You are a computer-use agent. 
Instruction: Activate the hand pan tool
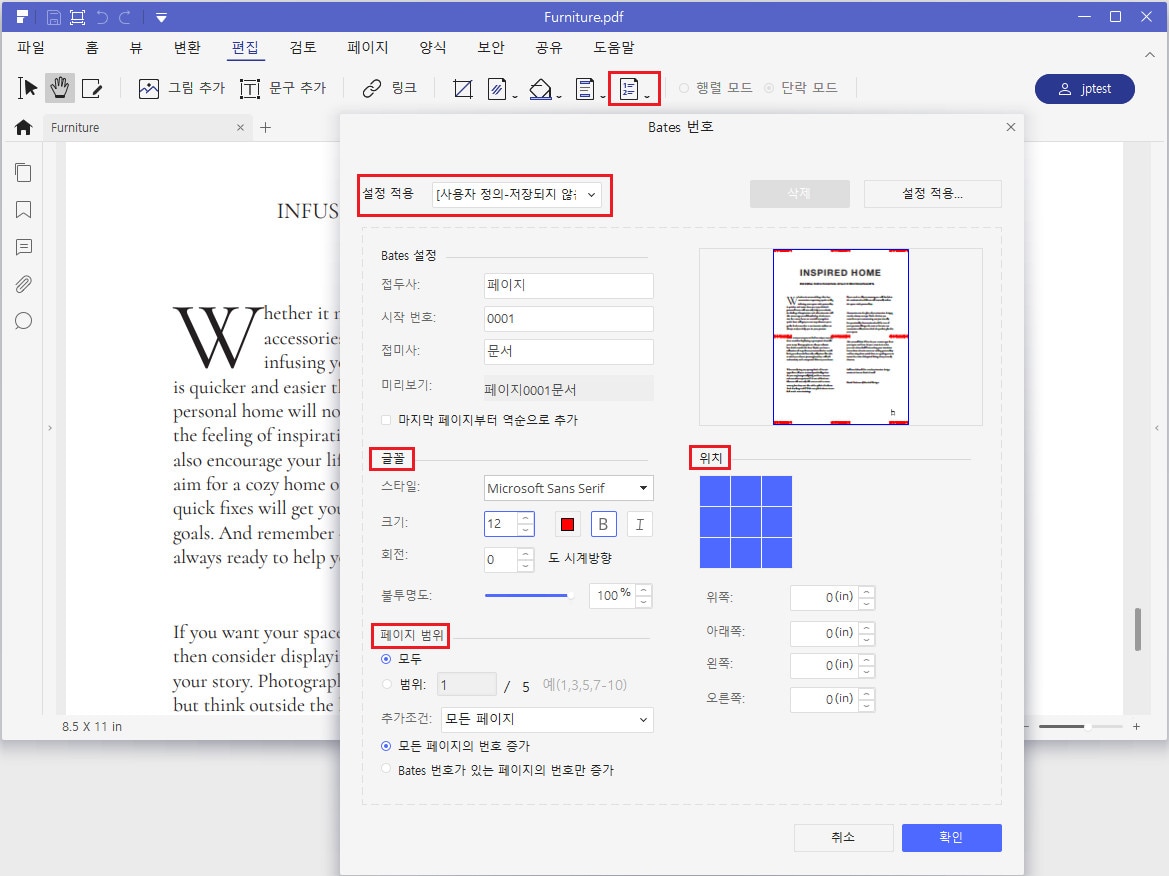60,88
